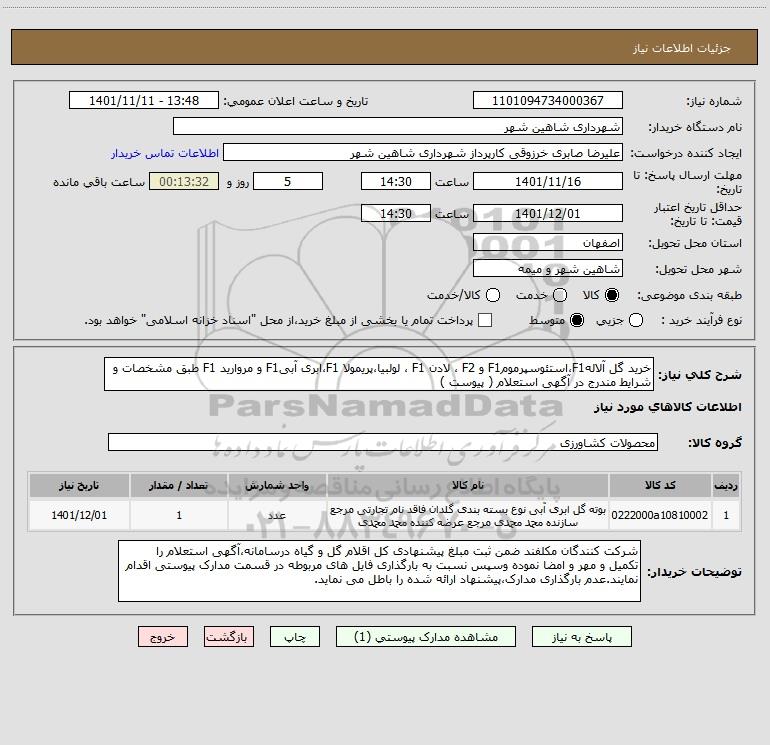Click the delivery city field شاهین شهر و میمه
770x745 pixels.
[x=548, y=269]
